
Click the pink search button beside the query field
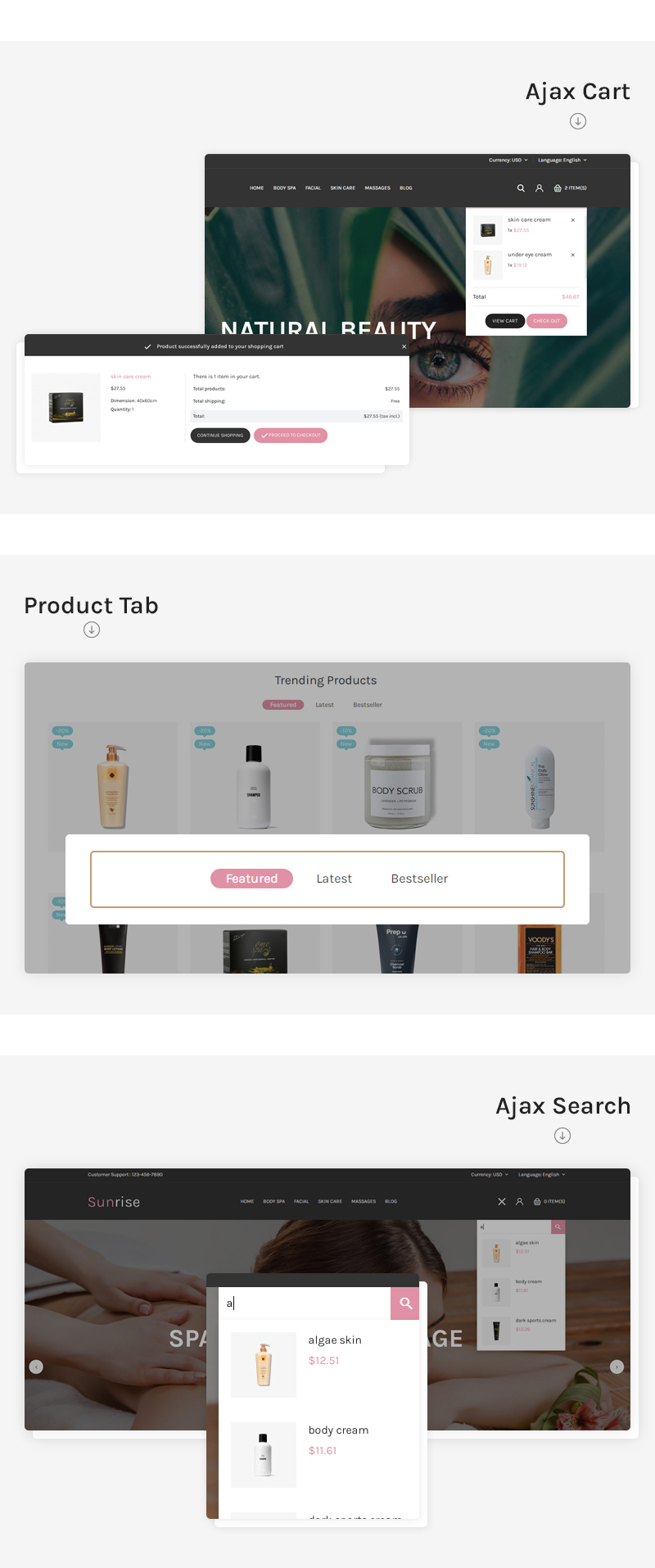(405, 1303)
